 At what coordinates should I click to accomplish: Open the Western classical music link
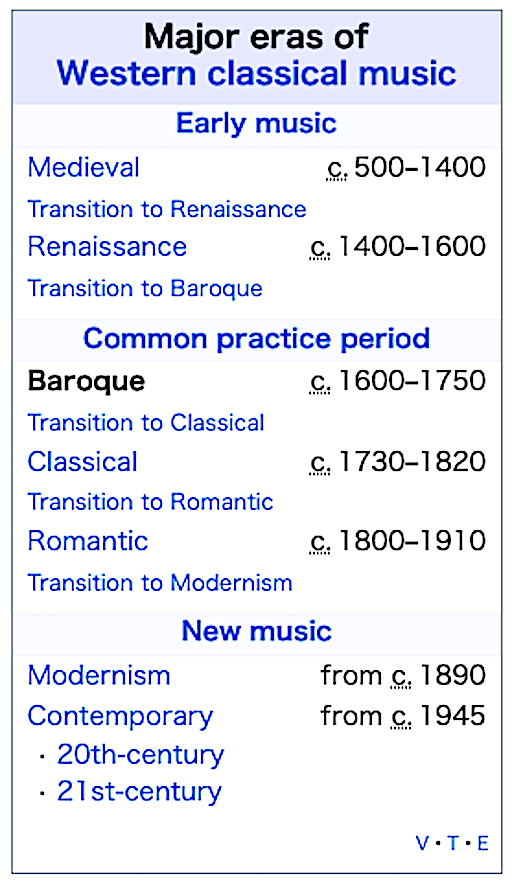click(x=256, y=74)
